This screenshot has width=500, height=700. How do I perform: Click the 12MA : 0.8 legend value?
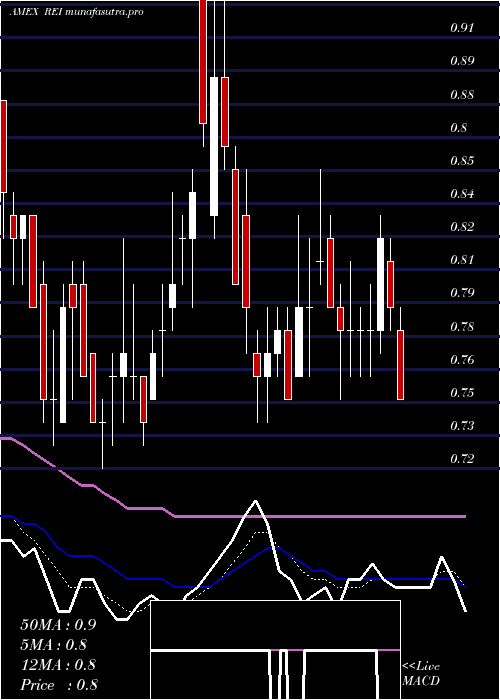click(58, 665)
